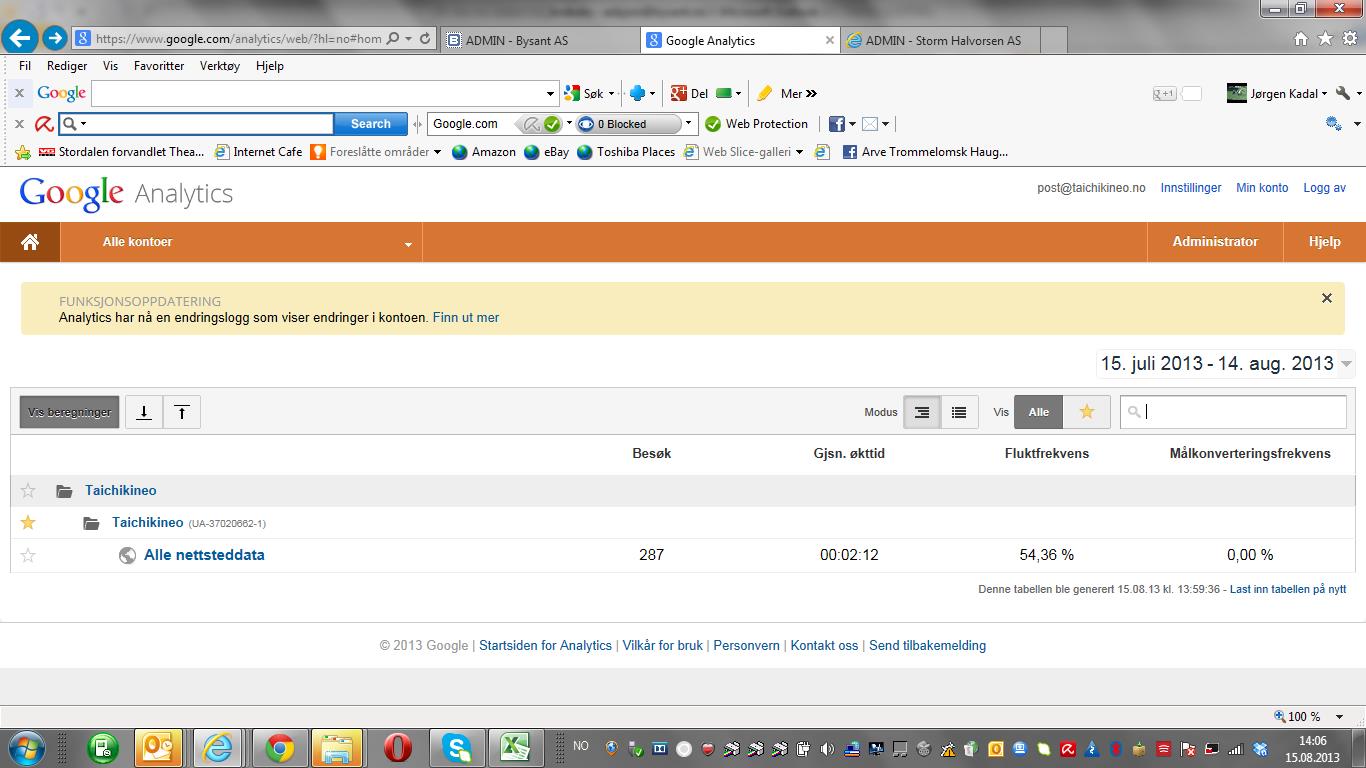Screen dimensions: 1366x768
Task: Launch Opera from the taskbar
Action: click(x=398, y=748)
